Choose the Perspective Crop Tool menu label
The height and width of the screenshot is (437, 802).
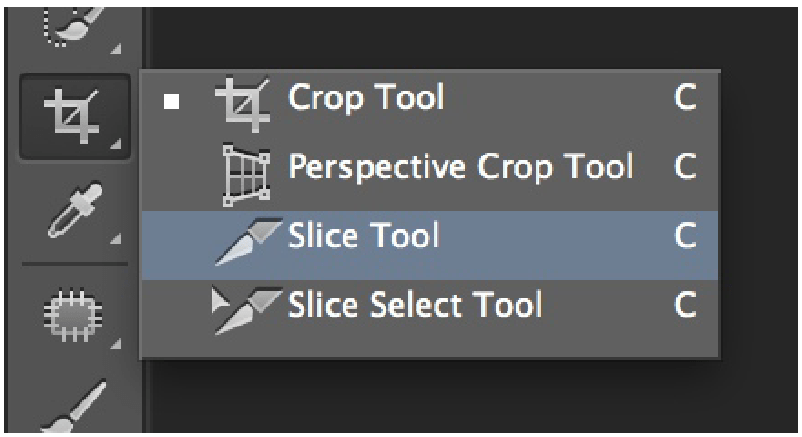pos(461,166)
